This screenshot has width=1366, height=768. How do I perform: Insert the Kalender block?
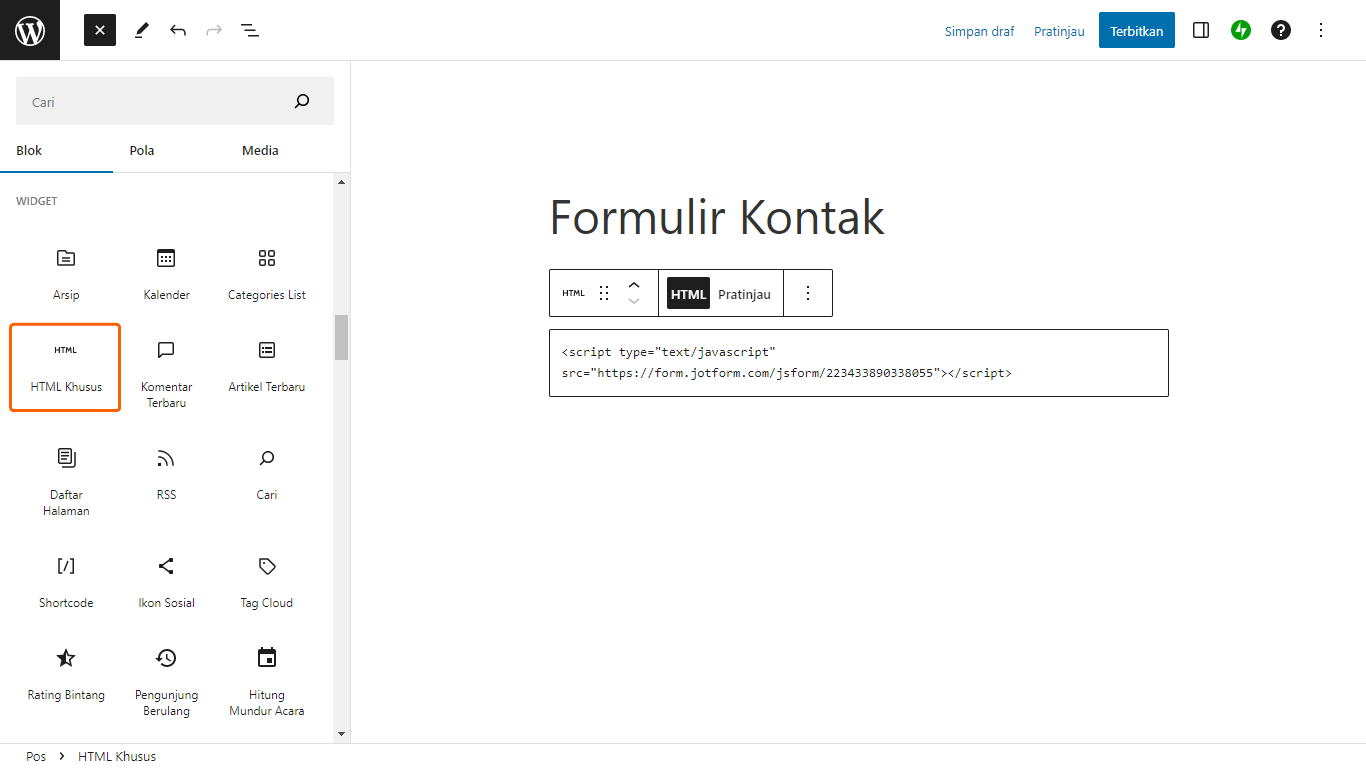pos(166,273)
